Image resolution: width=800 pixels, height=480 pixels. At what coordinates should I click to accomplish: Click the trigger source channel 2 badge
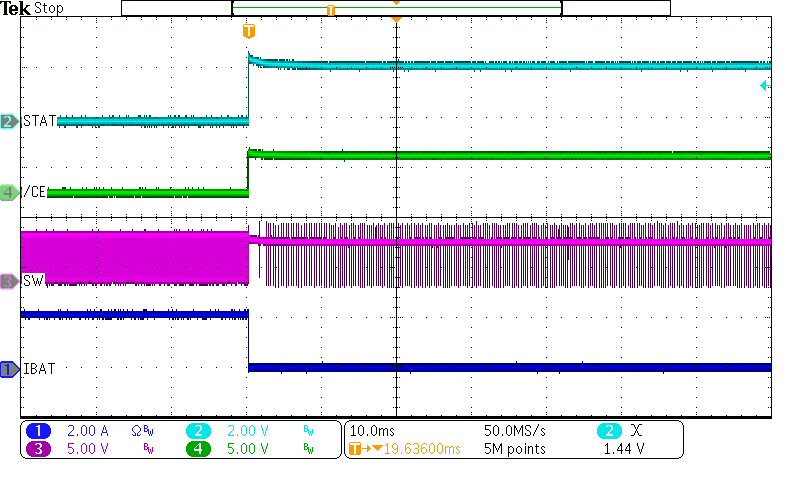pos(609,430)
